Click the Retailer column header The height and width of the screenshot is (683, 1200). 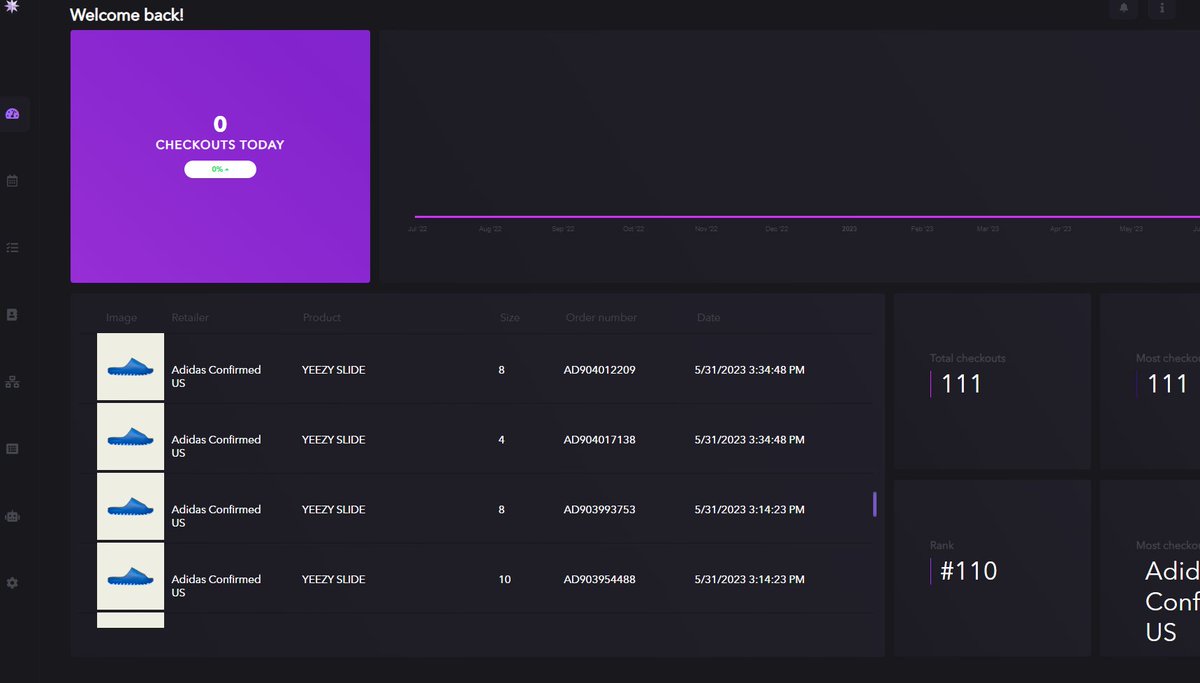[190, 318]
